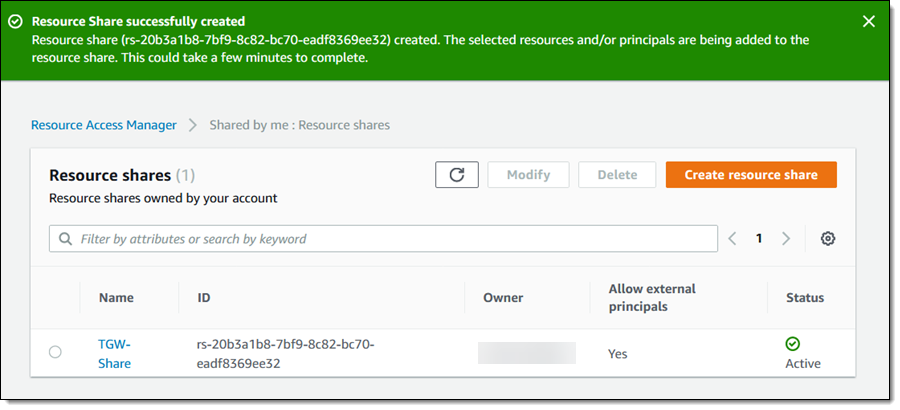Click Create resource share button
Screen dimensions: 900x410
(751, 175)
